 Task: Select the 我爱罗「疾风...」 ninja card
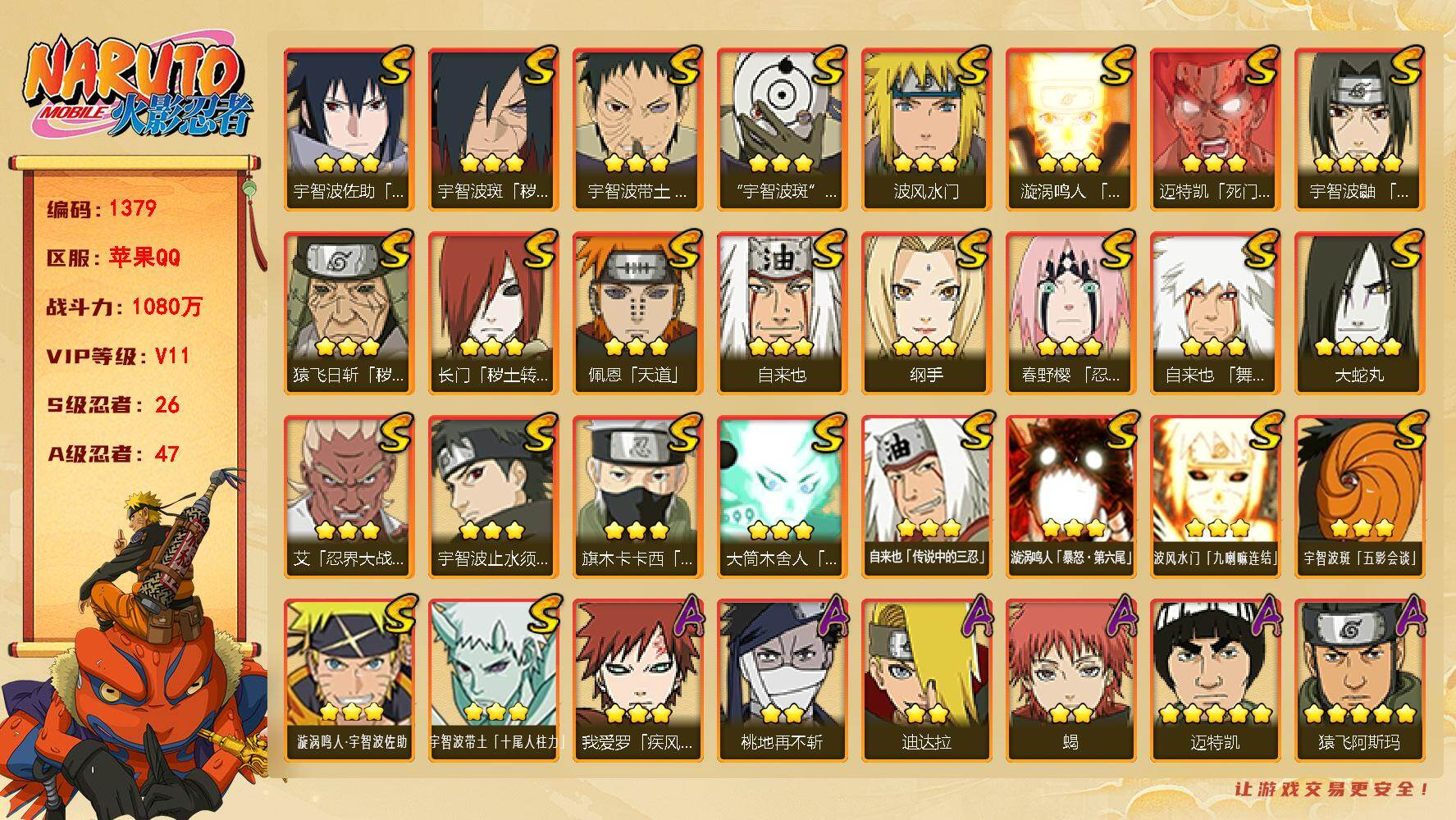click(x=637, y=681)
